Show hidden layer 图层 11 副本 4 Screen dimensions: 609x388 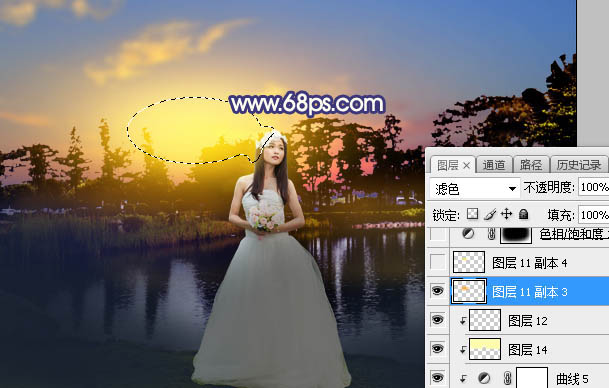tap(437, 262)
